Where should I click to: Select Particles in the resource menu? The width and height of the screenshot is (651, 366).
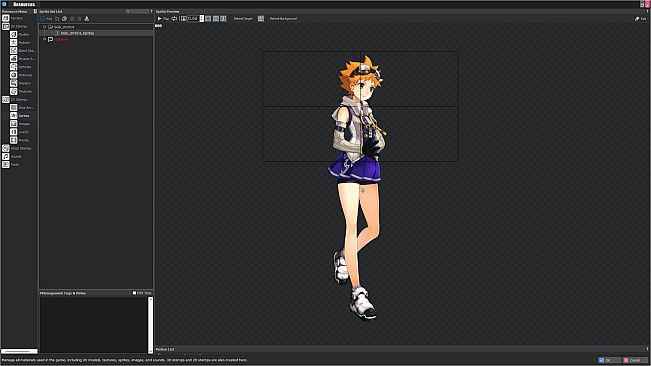[21, 67]
